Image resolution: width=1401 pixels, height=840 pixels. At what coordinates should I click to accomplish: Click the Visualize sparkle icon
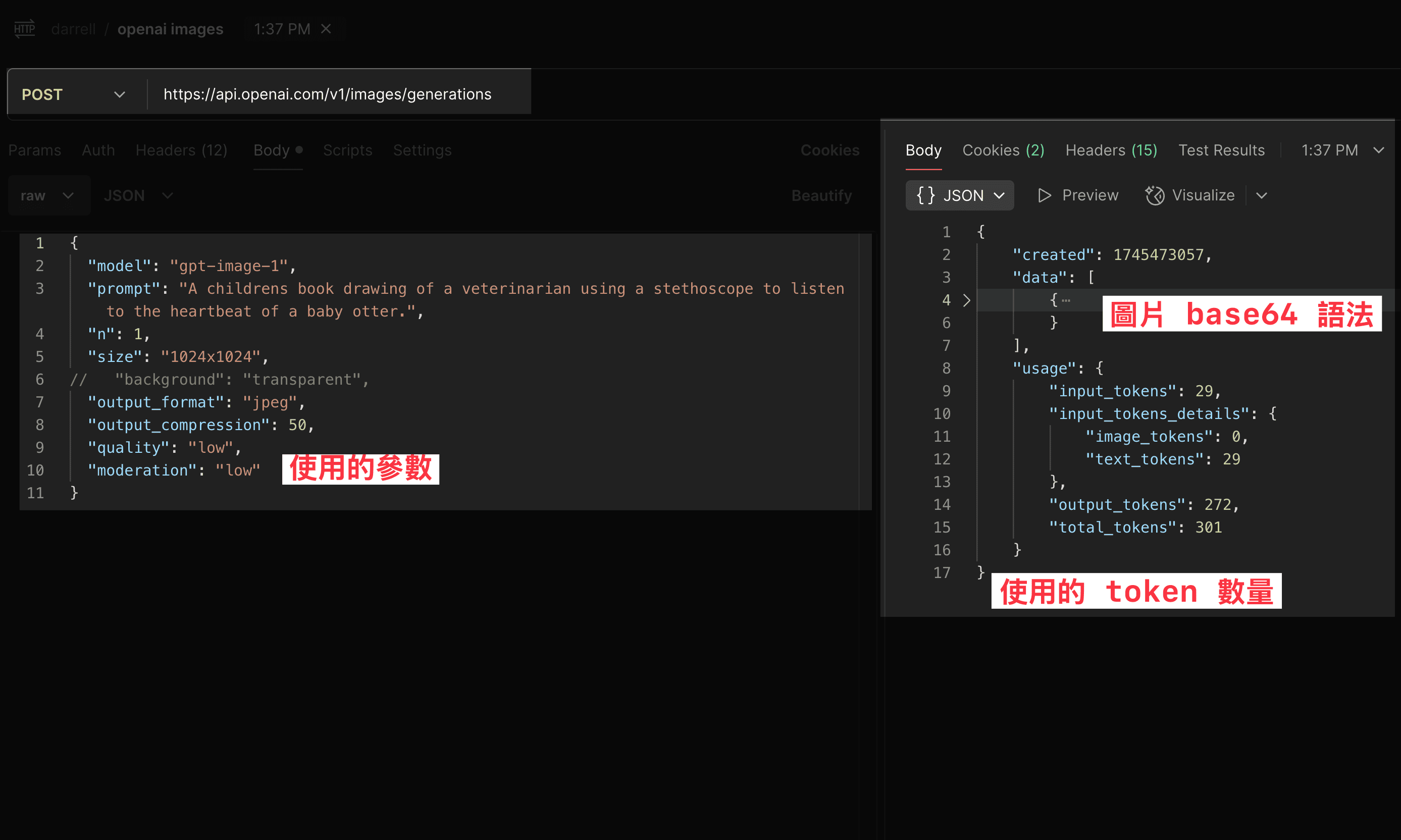[x=1155, y=195]
